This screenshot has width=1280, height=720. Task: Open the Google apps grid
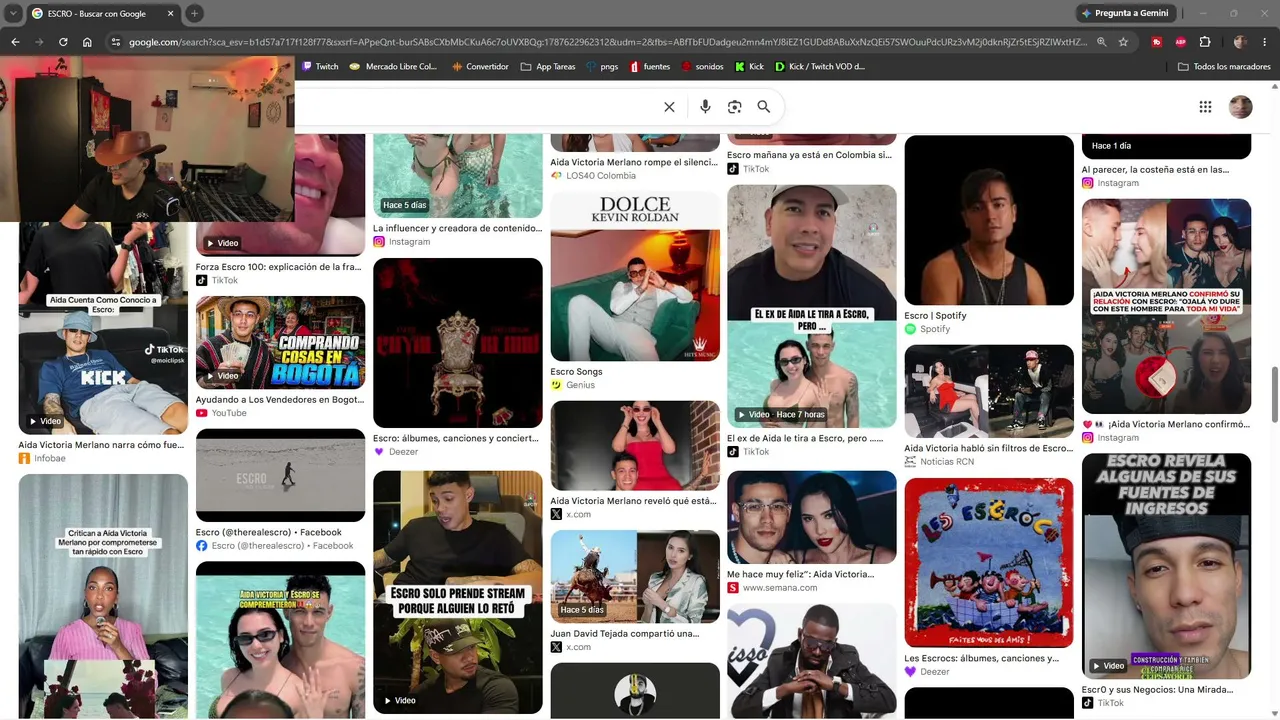[1205, 107]
